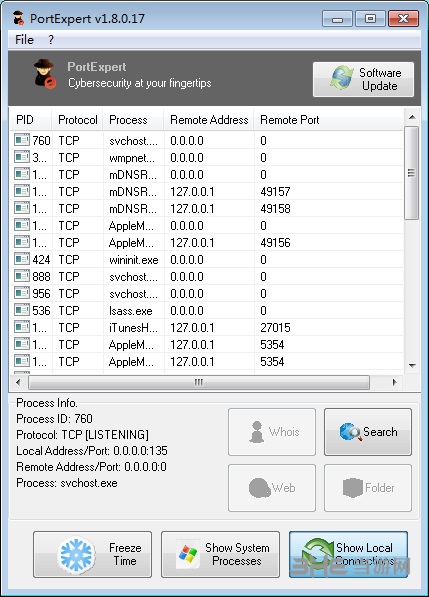Click the vertical scrollbar thumb
The width and height of the screenshot is (429, 597).
pos(411,173)
